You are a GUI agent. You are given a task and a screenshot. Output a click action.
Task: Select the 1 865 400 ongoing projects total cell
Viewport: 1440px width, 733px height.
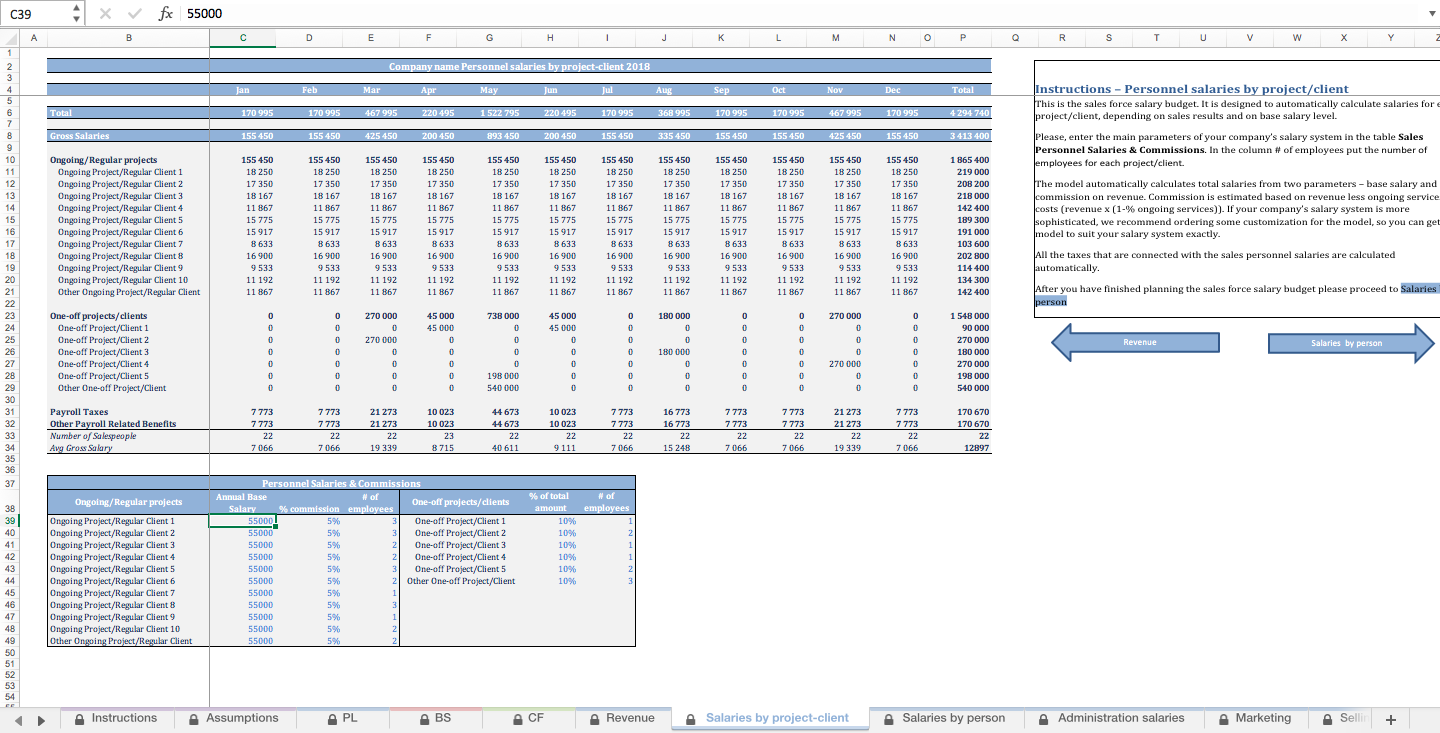963,160
